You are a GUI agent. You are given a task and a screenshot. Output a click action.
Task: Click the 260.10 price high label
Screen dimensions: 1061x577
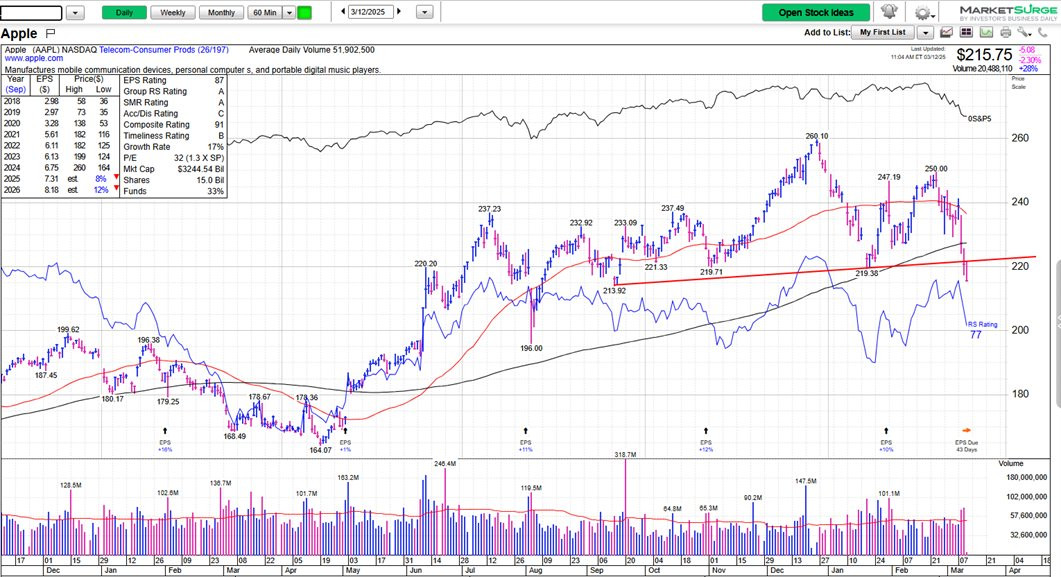(817, 137)
